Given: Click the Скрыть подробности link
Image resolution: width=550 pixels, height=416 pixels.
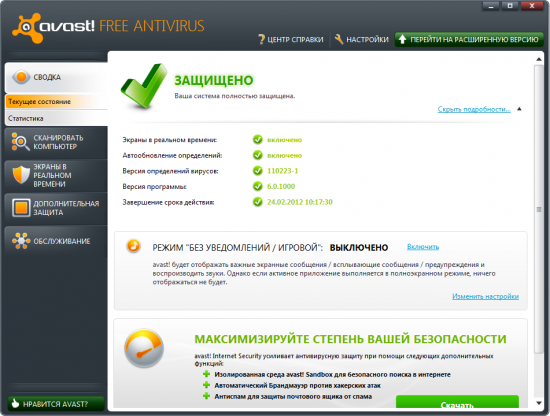Looking at the screenshot, I should coord(474,109).
